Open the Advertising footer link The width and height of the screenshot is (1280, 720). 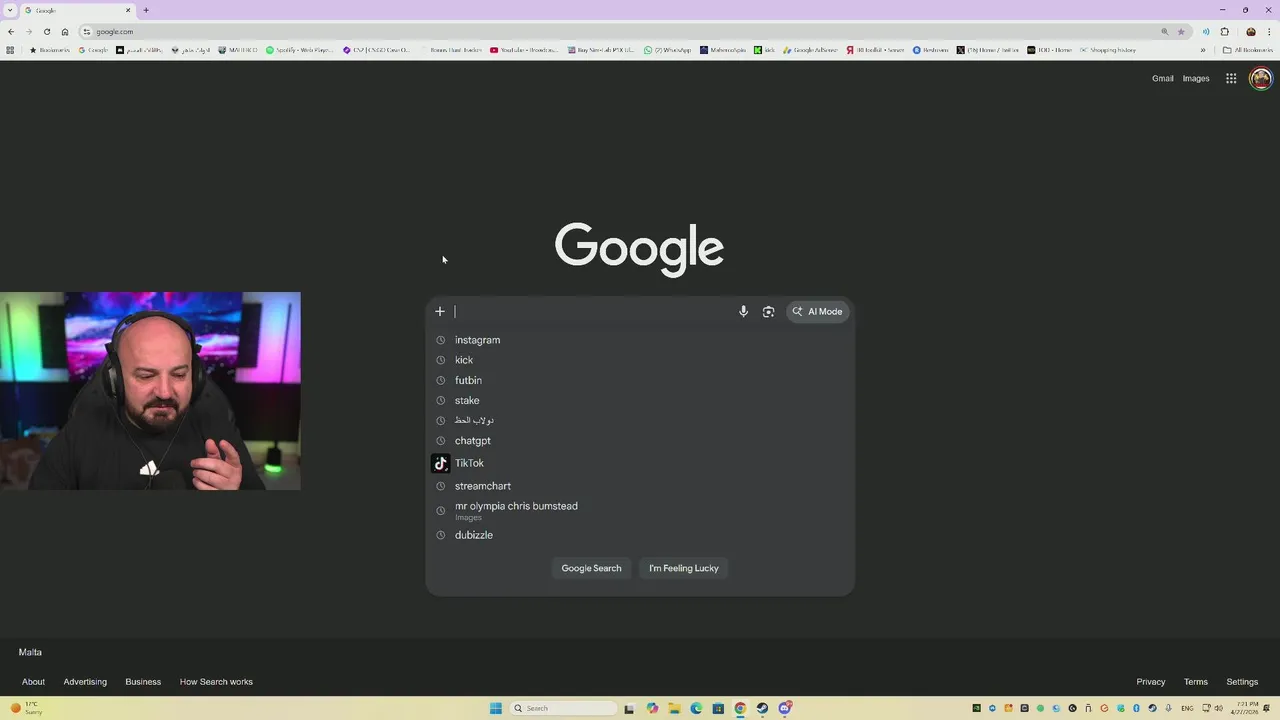(85, 682)
